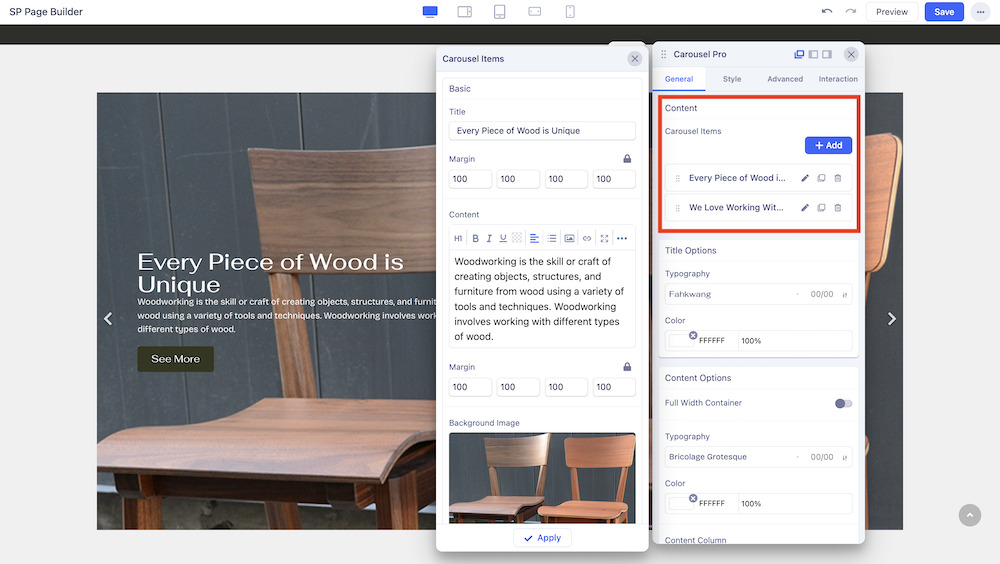The height and width of the screenshot is (564, 1000).
Task: Switch to the Style tab
Action: click(732, 79)
